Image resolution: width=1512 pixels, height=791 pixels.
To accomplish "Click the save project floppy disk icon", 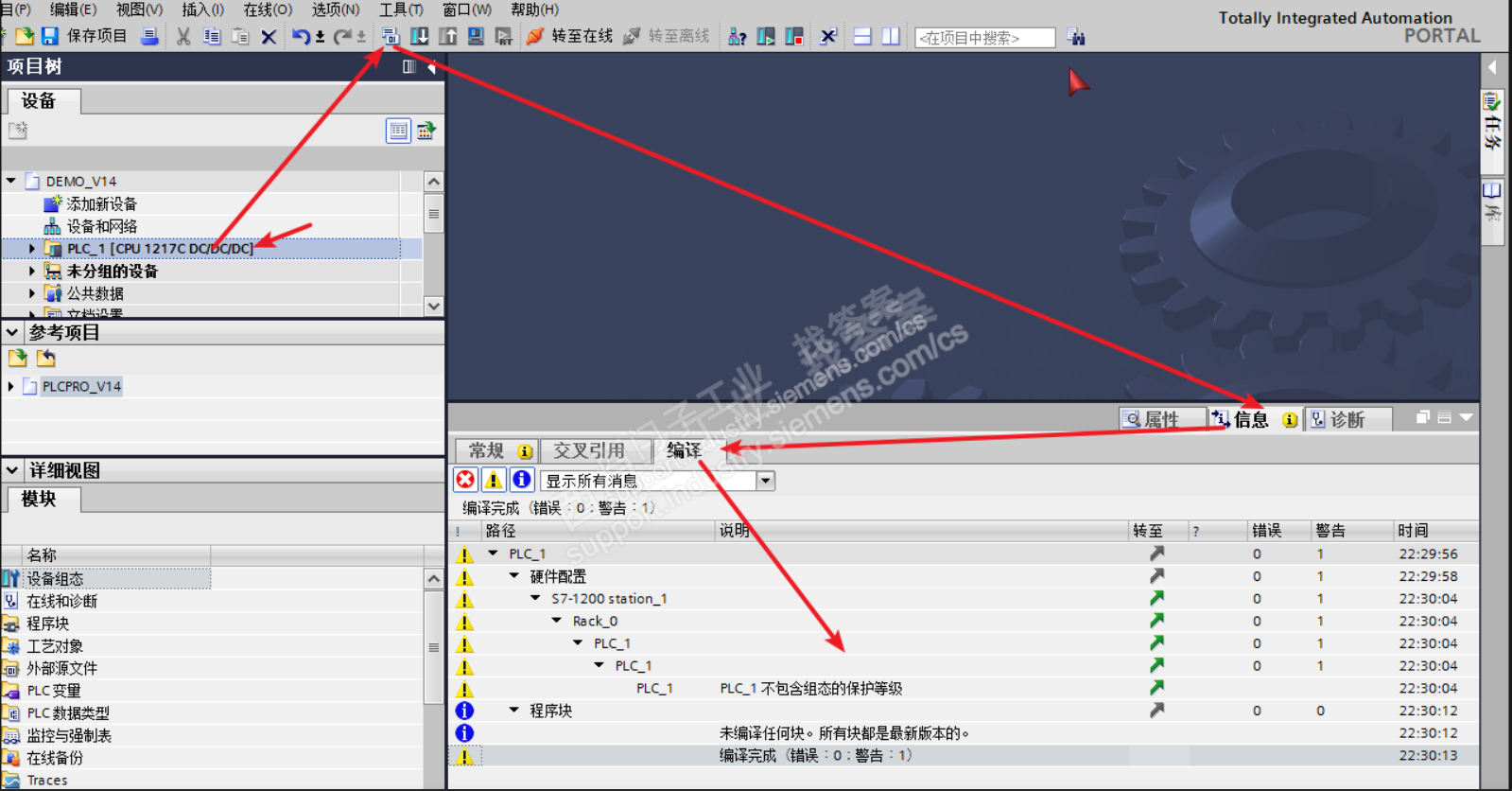I will coord(50,36).
